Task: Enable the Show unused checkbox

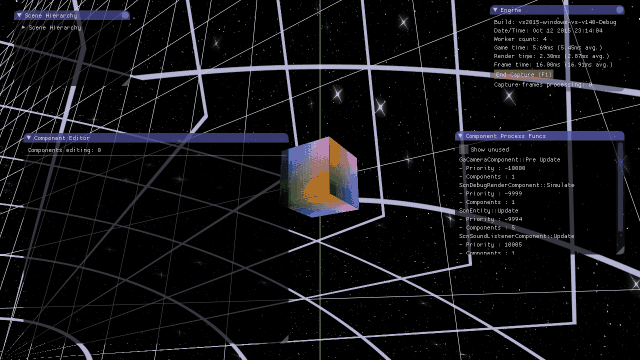Action: pyautogui.click(x=464, y=149)
